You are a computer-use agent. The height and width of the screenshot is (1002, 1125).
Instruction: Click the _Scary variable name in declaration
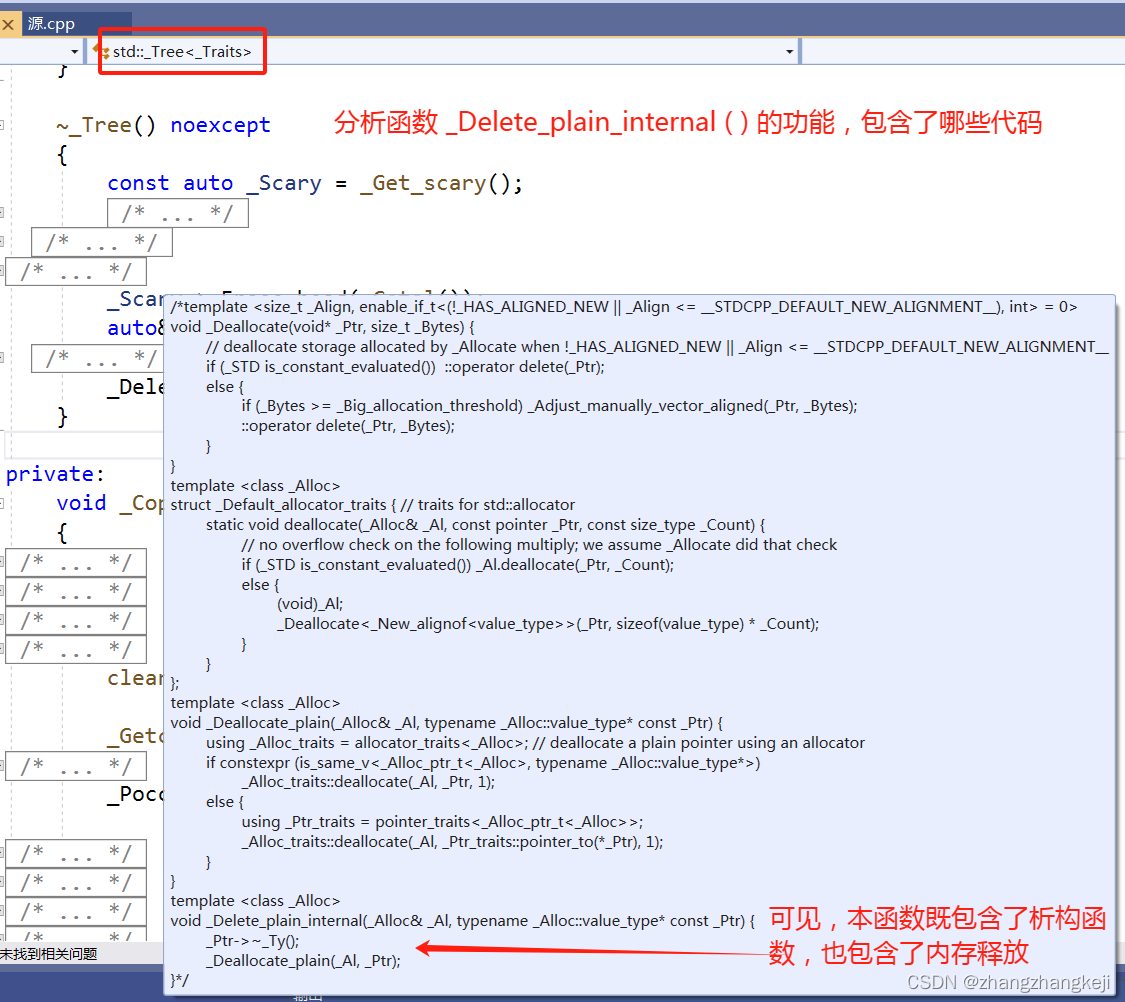[283, 183]
